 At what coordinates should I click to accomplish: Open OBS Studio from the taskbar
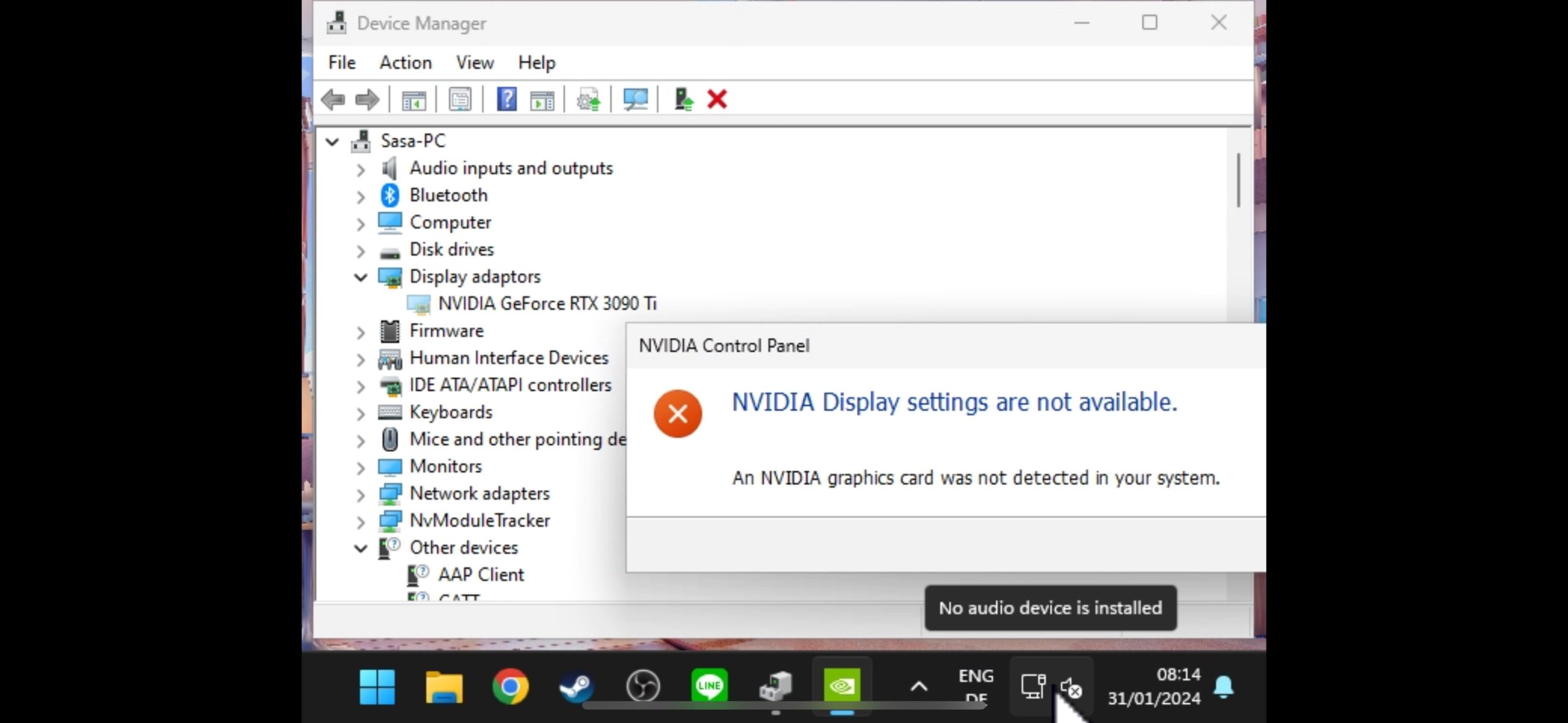tap(643, 686)
